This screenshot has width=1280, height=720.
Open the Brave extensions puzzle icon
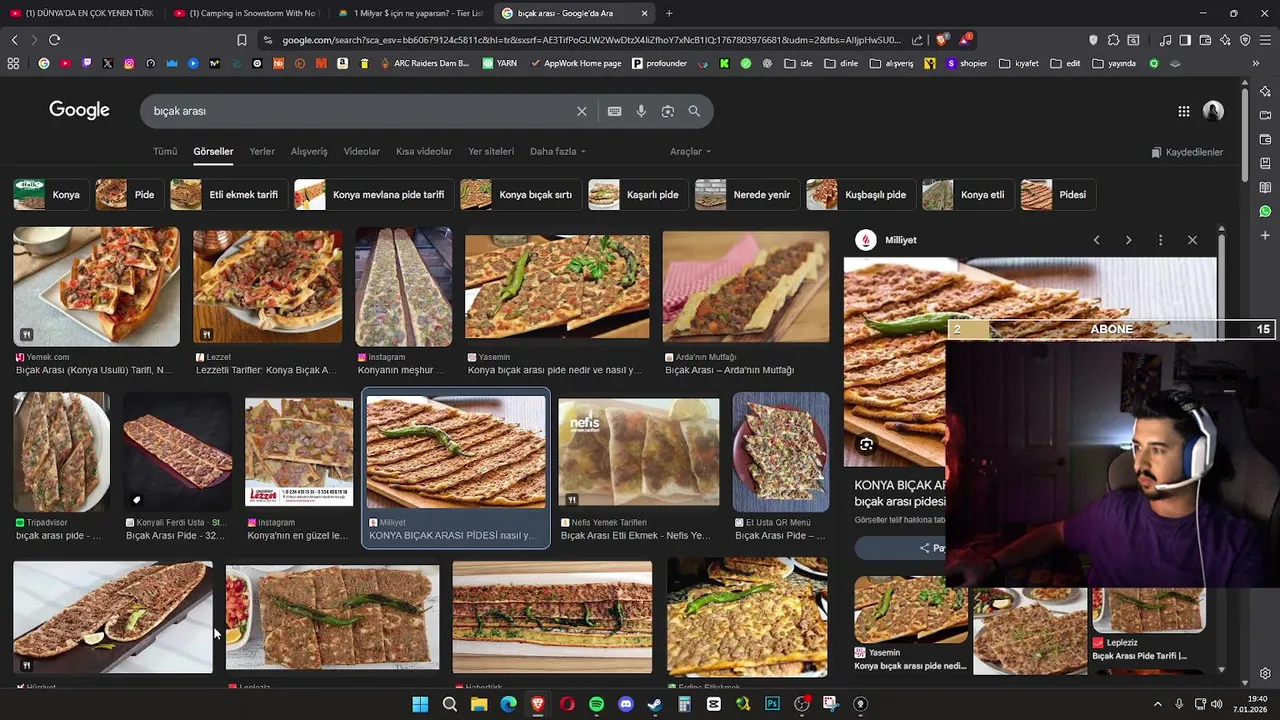[x=1113, y=40]
